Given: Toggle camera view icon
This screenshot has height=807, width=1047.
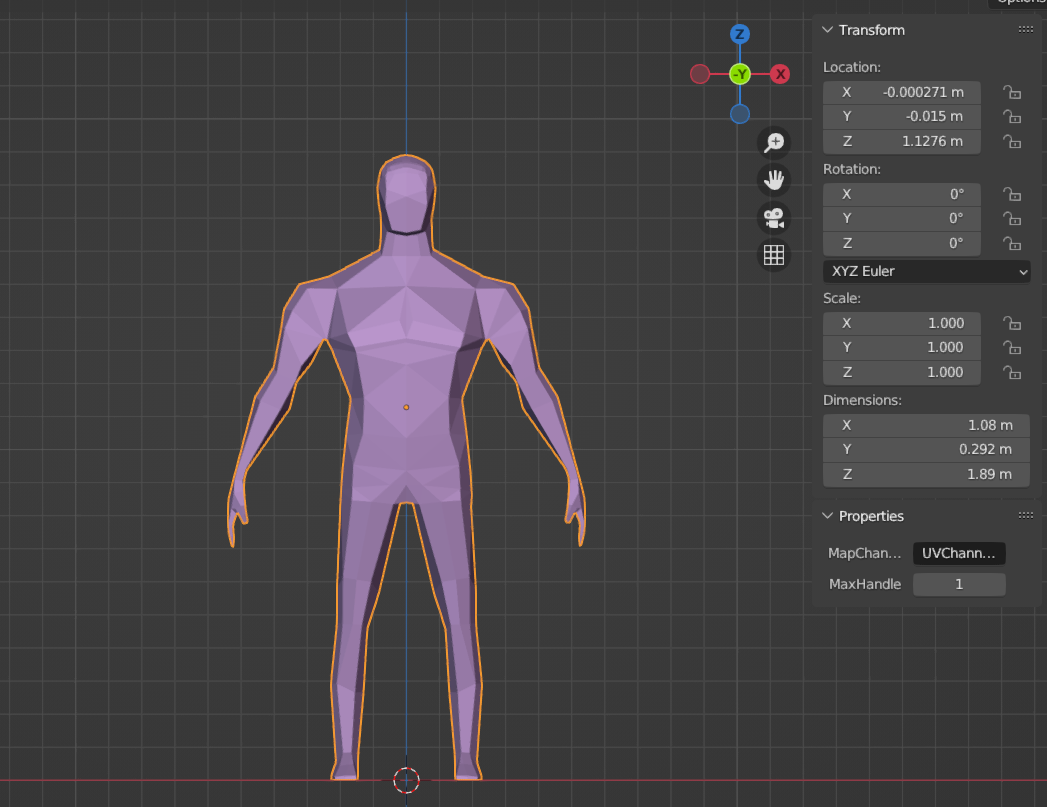Looking at the screenshot, I should pos(773,218).
